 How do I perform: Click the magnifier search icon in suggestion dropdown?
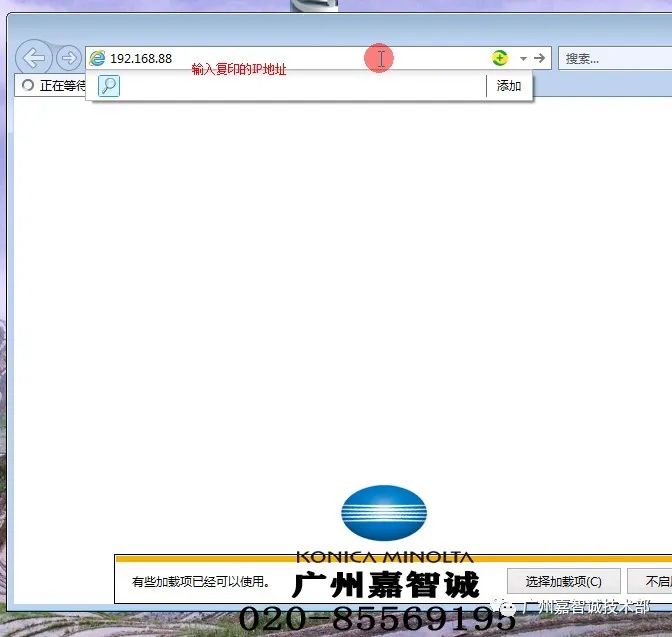[109, 86]
